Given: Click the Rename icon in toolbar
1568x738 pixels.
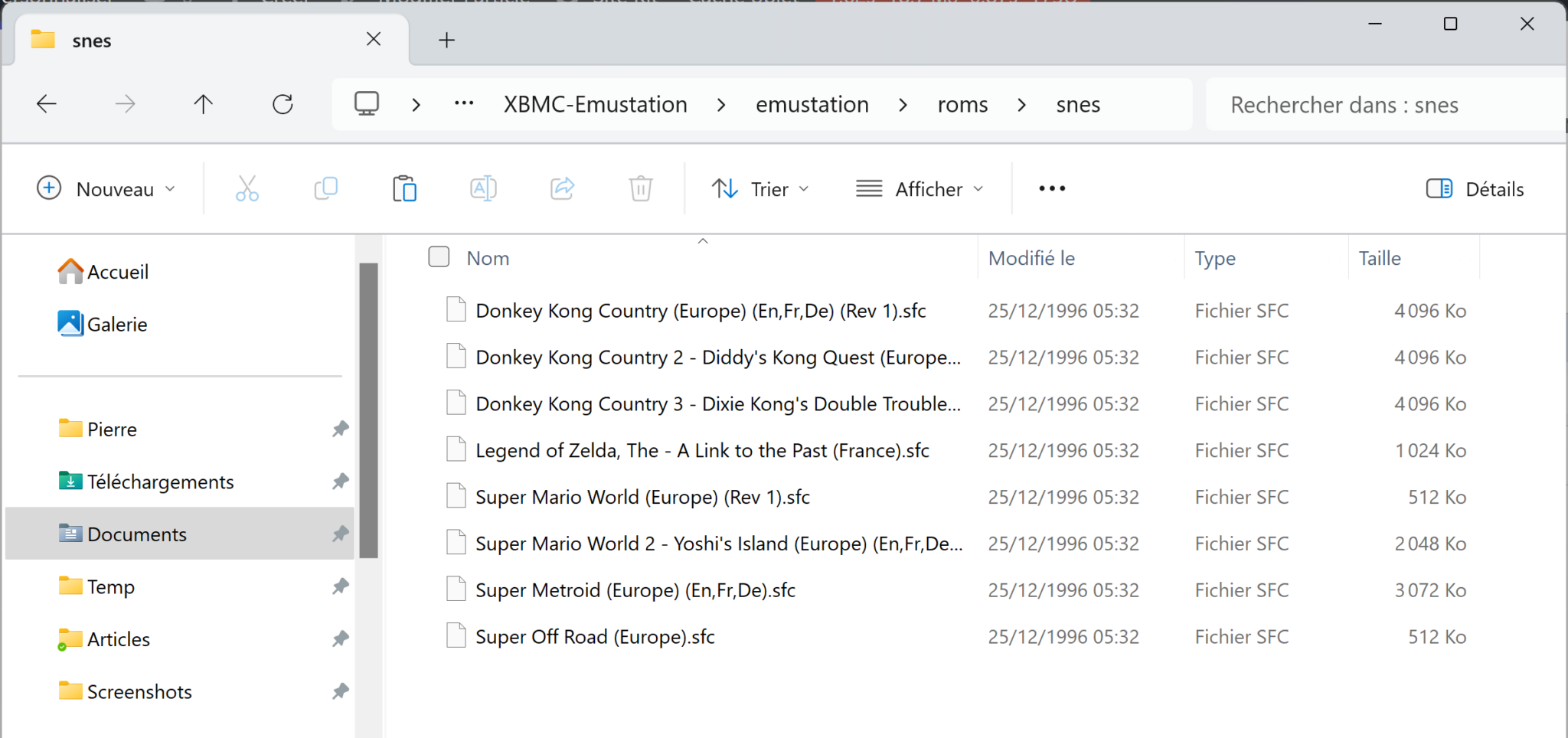Looking at the screenshot, I should 483,188.
